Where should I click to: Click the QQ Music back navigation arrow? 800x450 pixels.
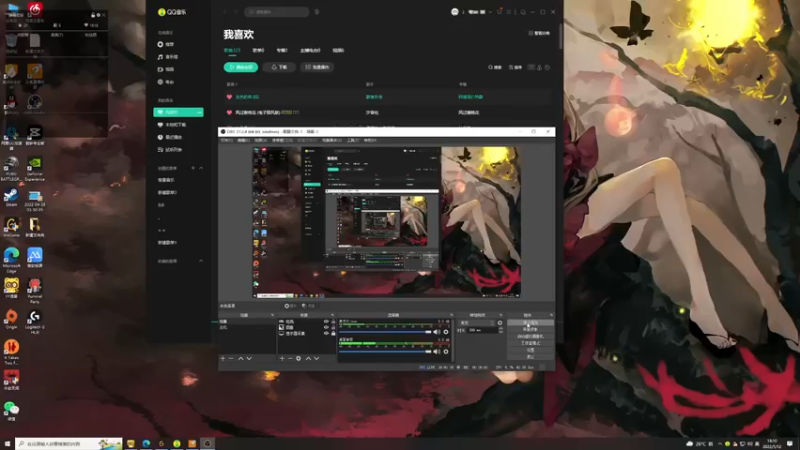(x=225, y=12)
